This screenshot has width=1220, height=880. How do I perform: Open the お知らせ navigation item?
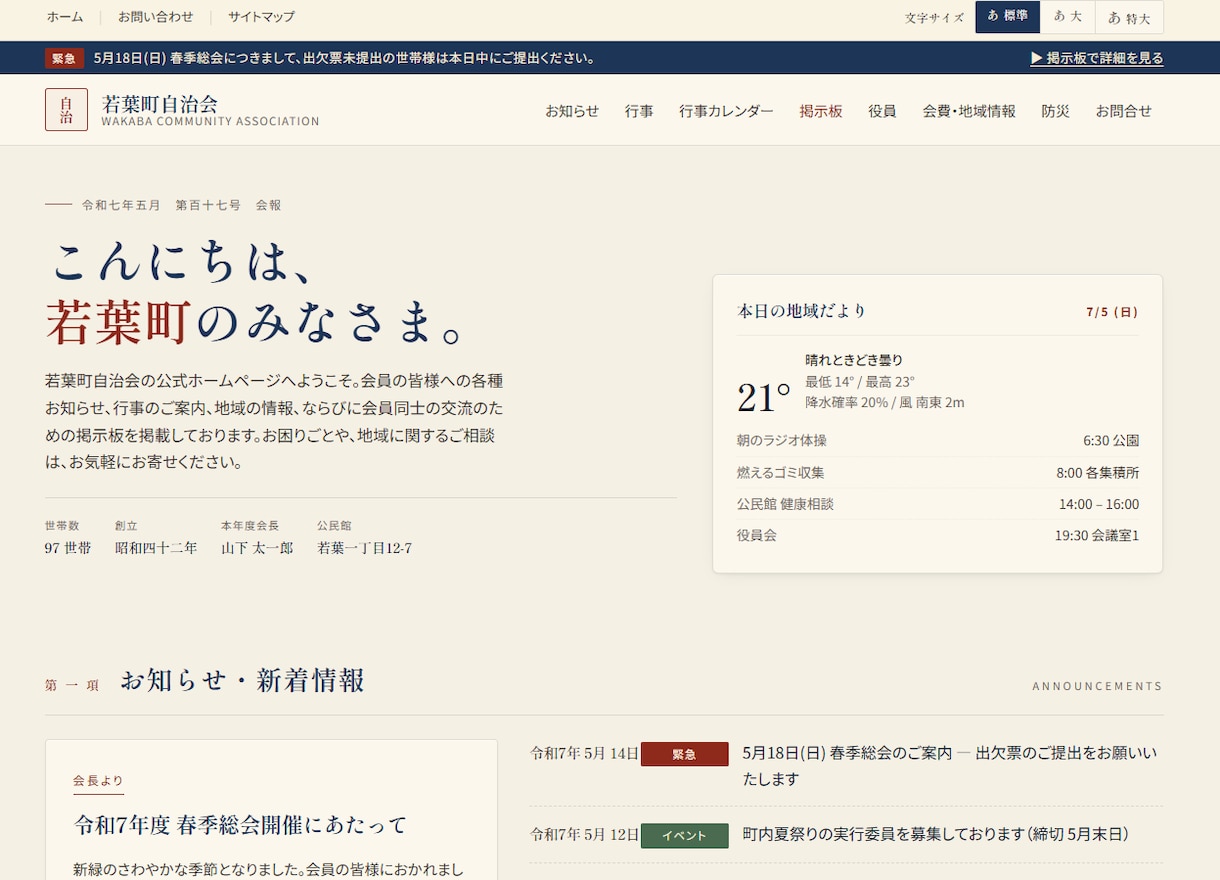(572, 111)
